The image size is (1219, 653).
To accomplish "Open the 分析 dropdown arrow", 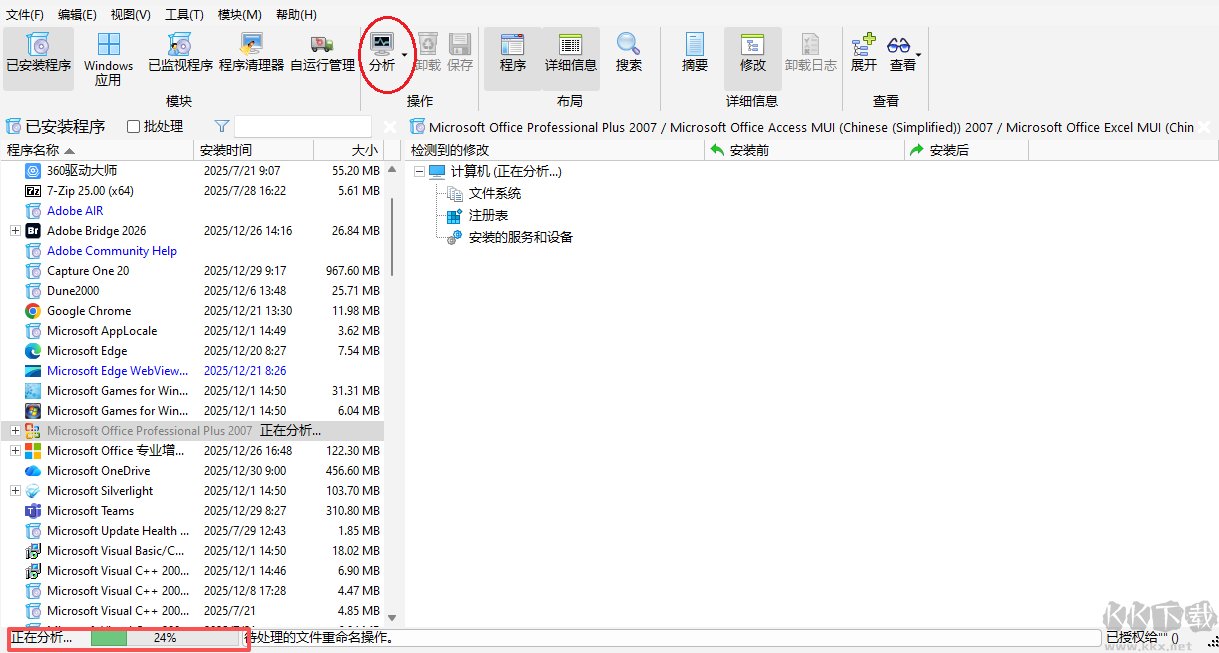I will tap(405, 55).
